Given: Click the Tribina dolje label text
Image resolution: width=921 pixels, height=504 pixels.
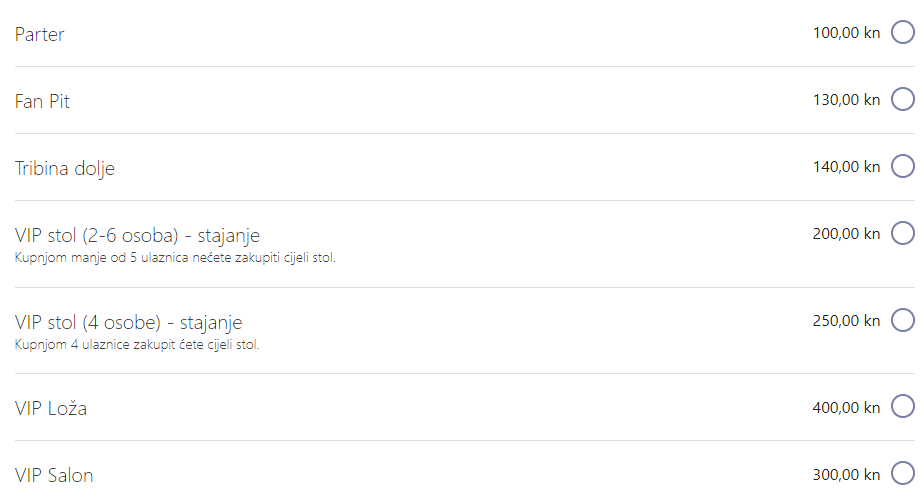Looking at the screenshot, I should click(65, 168).
